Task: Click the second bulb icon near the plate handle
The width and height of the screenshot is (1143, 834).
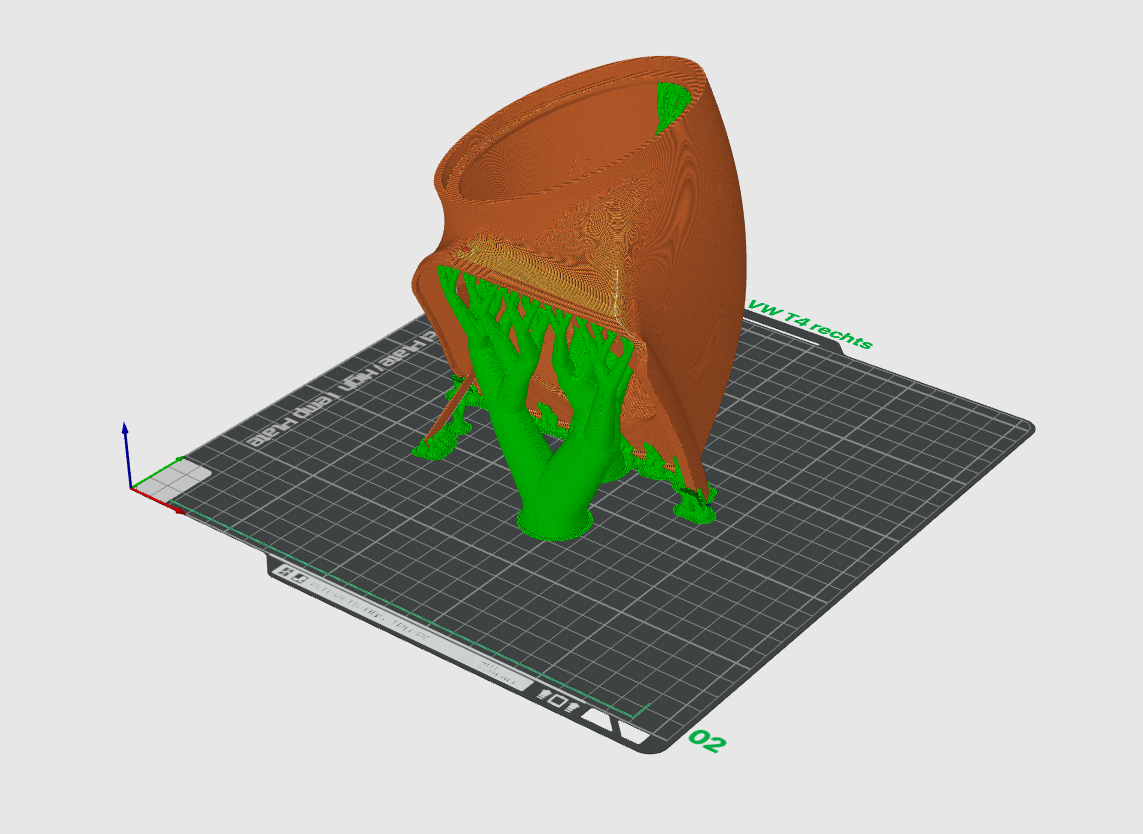Action: click(x=572, y=706)
